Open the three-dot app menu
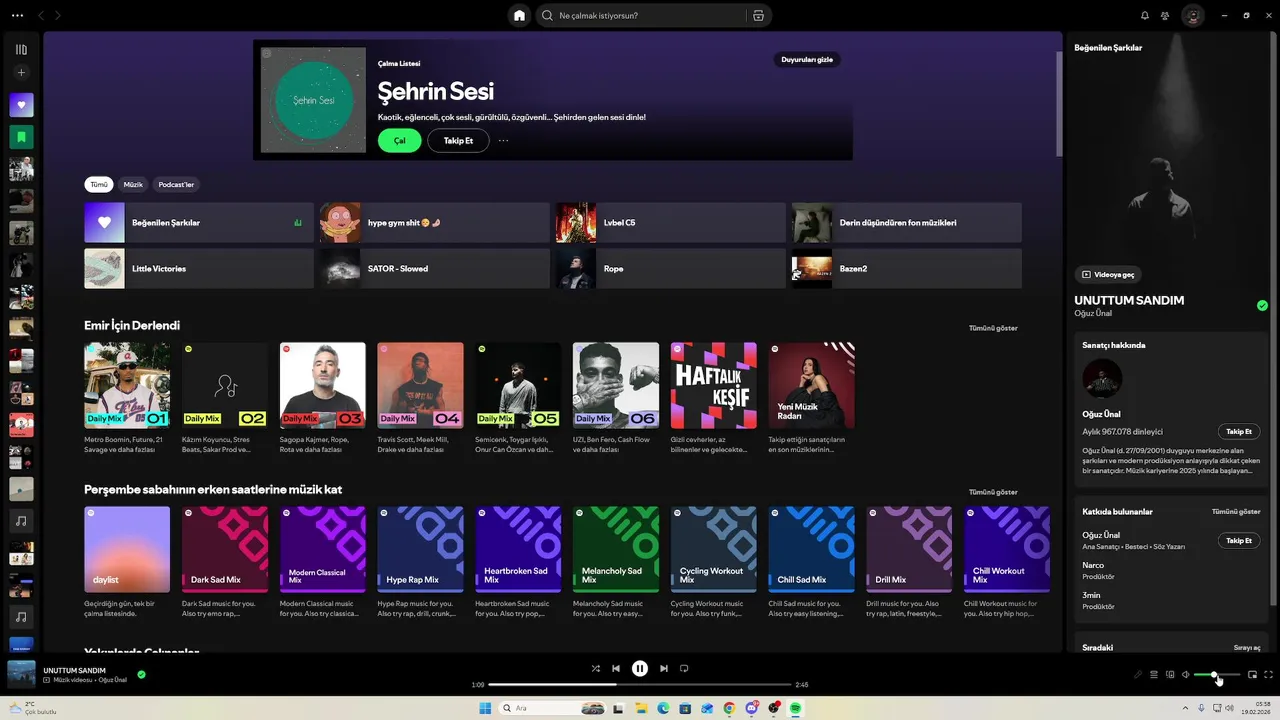This screenshot has width=1280, height=720. point(17,16)
